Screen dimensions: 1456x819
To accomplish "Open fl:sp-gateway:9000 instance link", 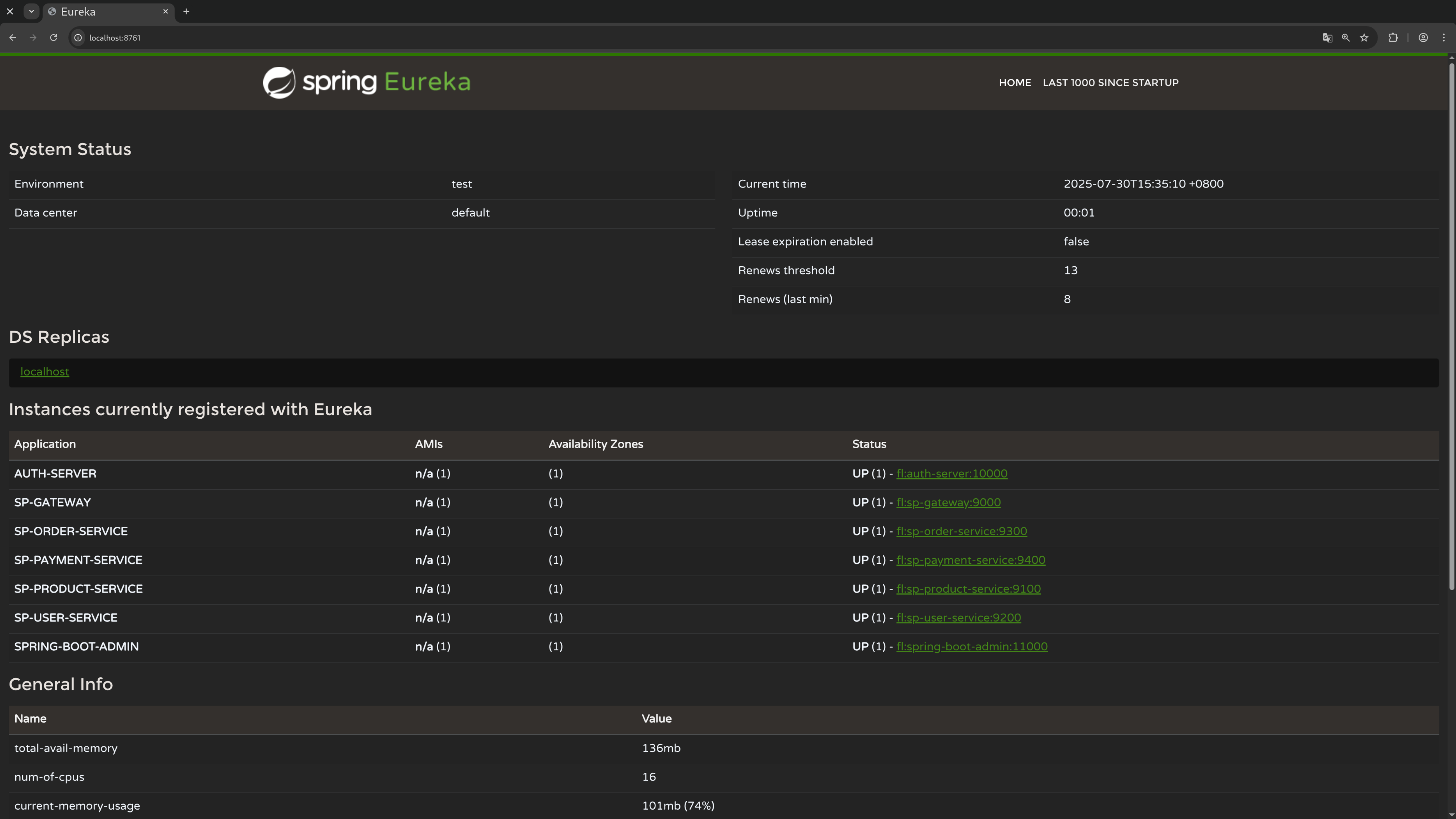I will click(x=948, y=503).
